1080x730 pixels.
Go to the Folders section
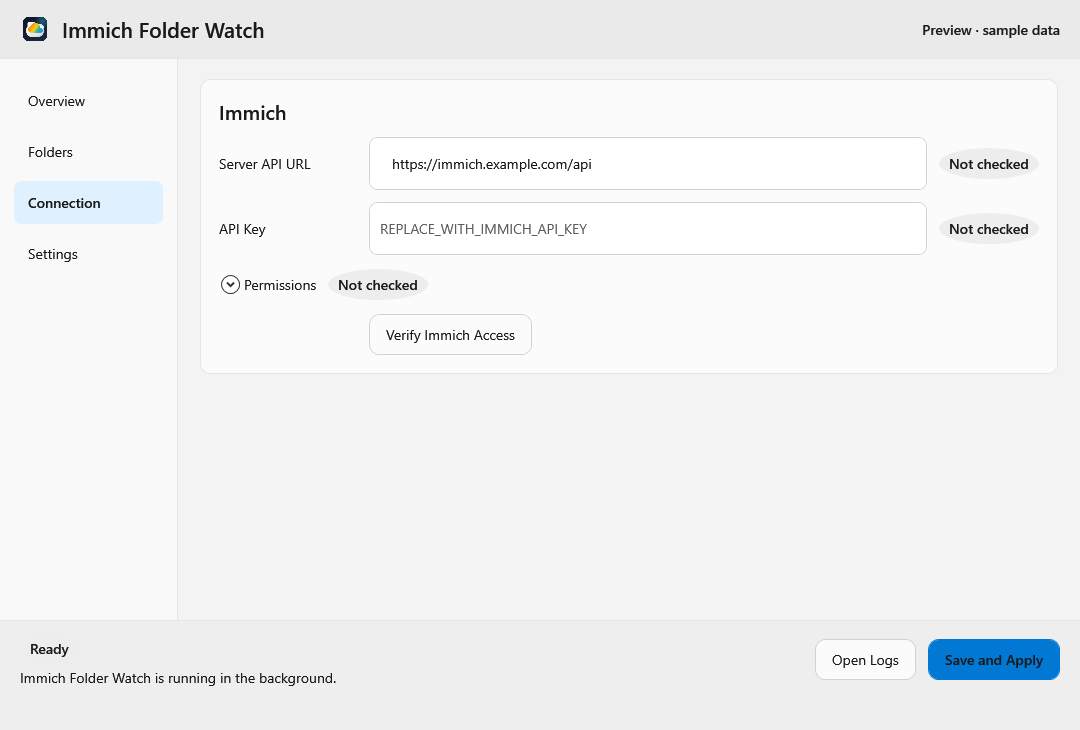tap(88, 152)
